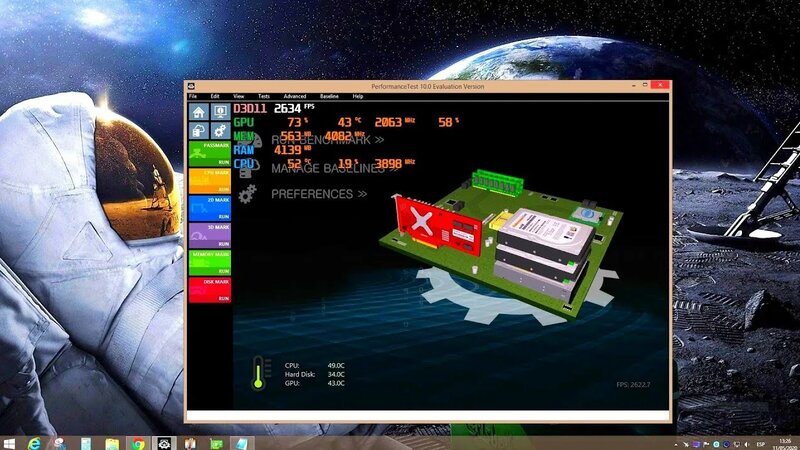Click the volume speaker tray icon

pyautogui.click(x=746, y=444)
